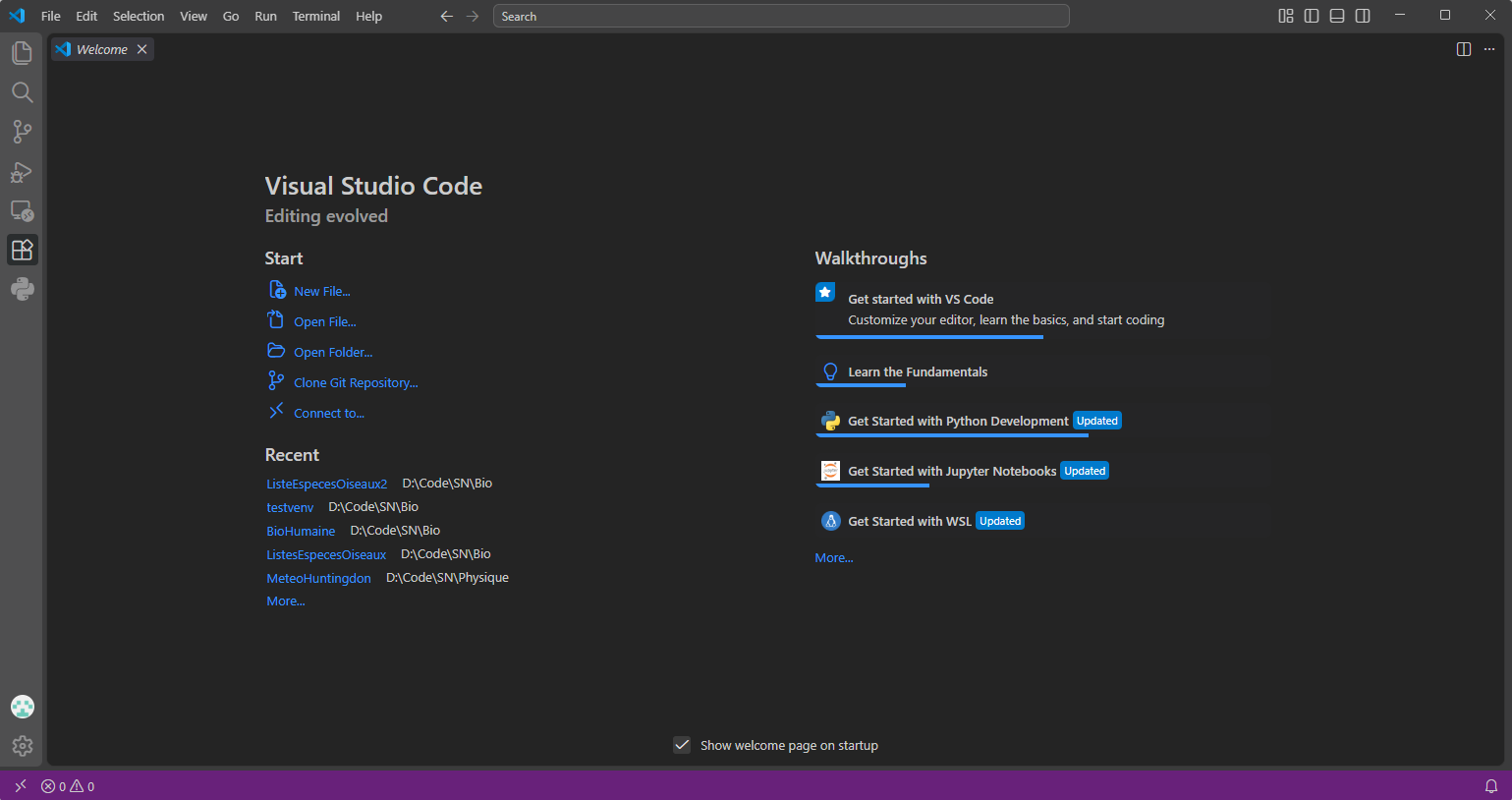Click Clone Git Repository... link

point(356,382)
